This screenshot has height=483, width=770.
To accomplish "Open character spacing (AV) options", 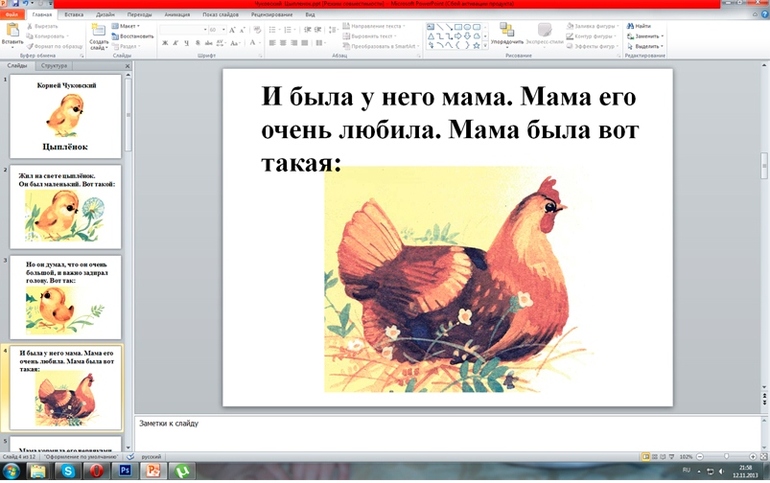I will [221, 43].
